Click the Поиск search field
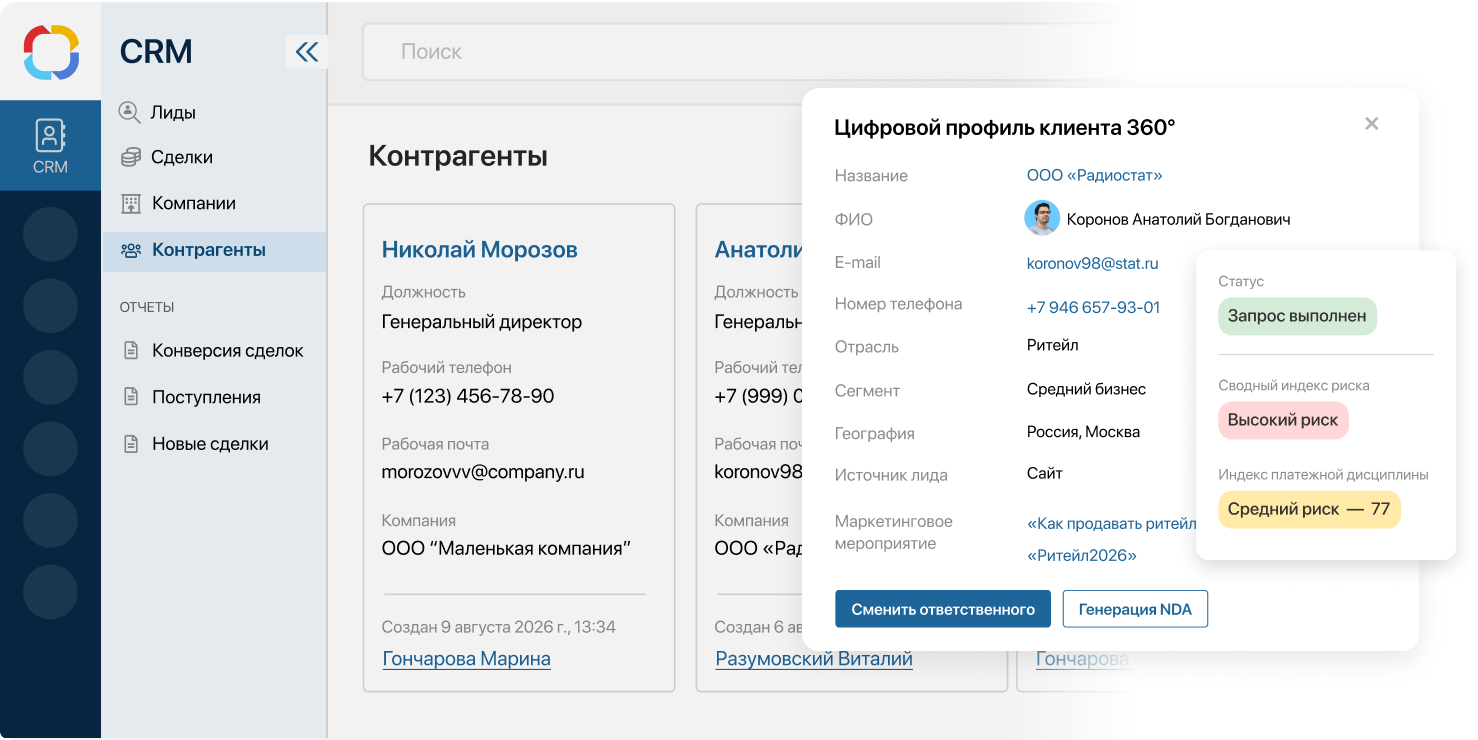This screenshot has height=740, width=1478. pos(745,52)
